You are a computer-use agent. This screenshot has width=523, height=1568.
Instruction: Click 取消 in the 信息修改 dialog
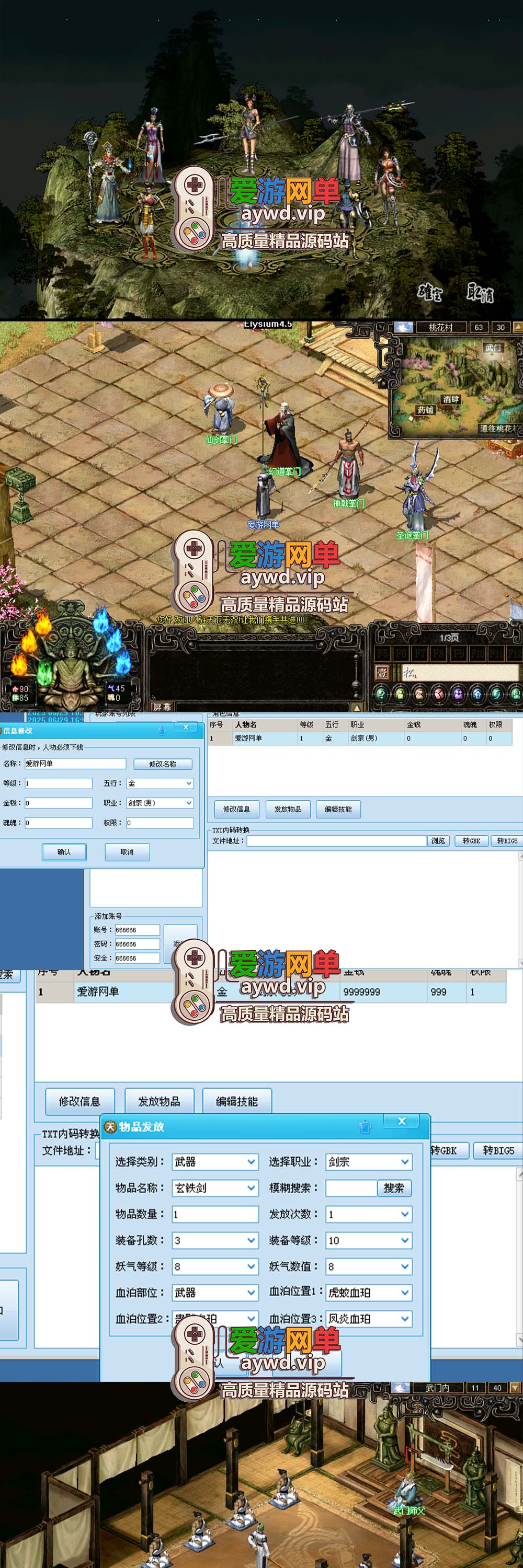click(x=127, y=852)
